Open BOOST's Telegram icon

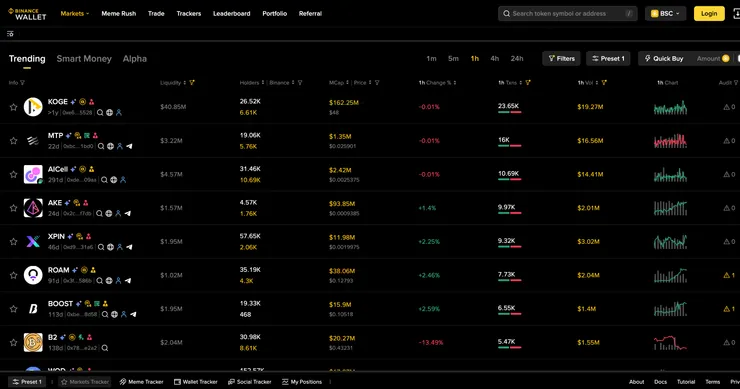click(133, 314)
